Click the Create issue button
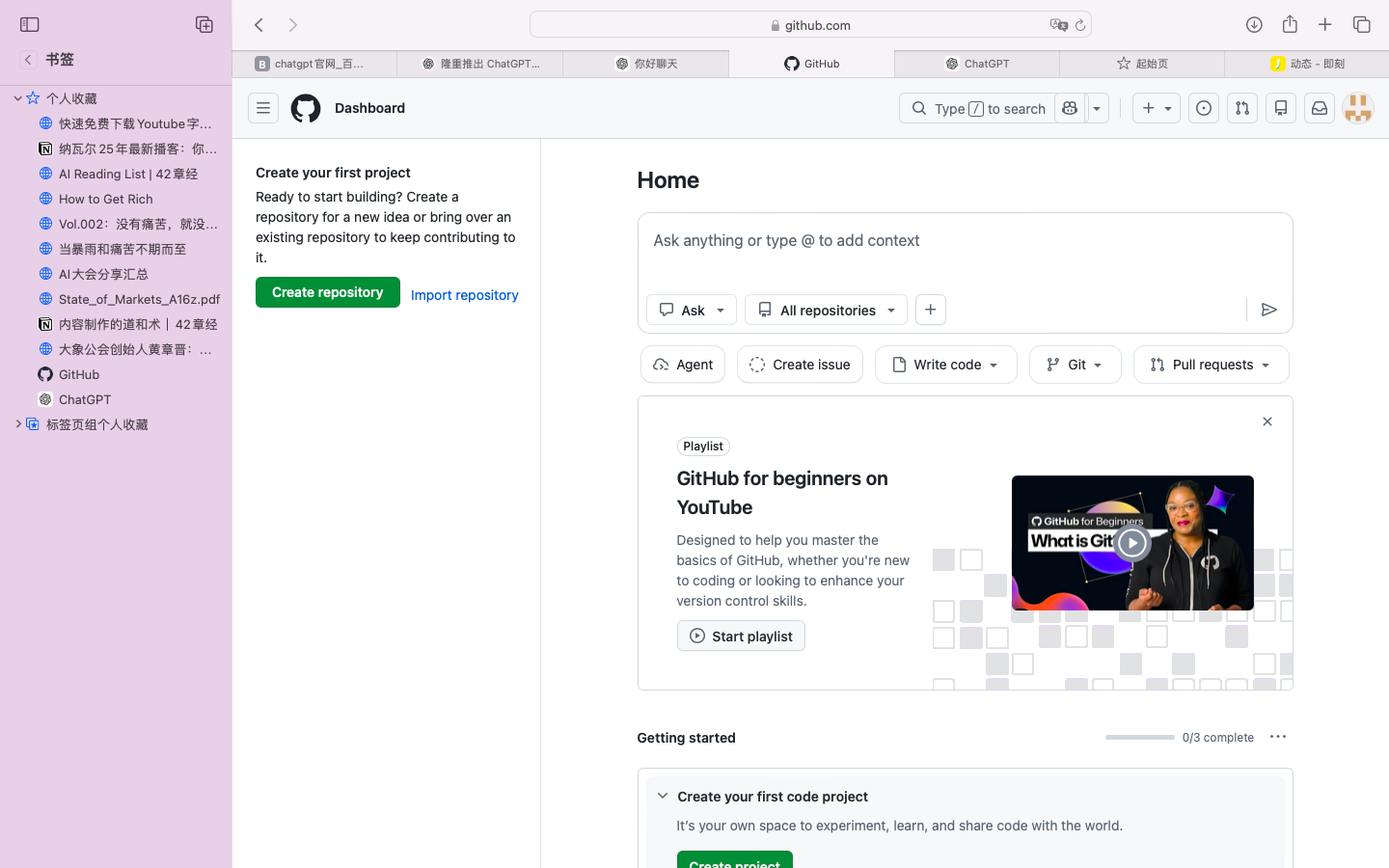Image resolution: width=1389 pixels, height=868 pixels. pos(800,365)
